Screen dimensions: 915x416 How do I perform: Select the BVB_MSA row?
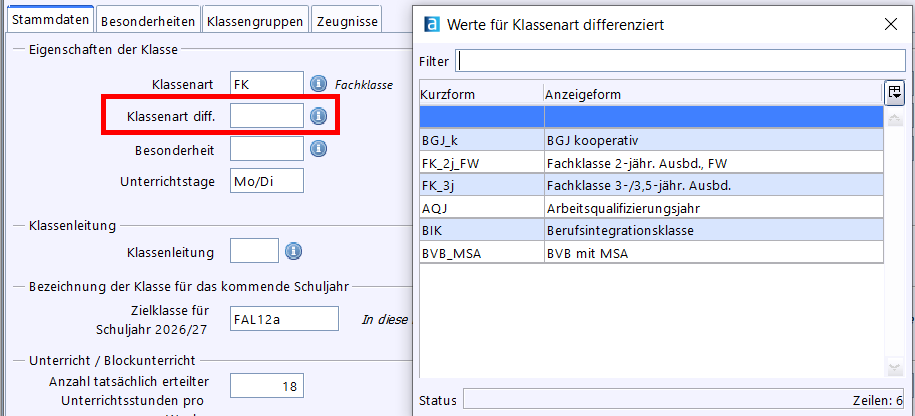pyautogui.click(x=651, y=253)
